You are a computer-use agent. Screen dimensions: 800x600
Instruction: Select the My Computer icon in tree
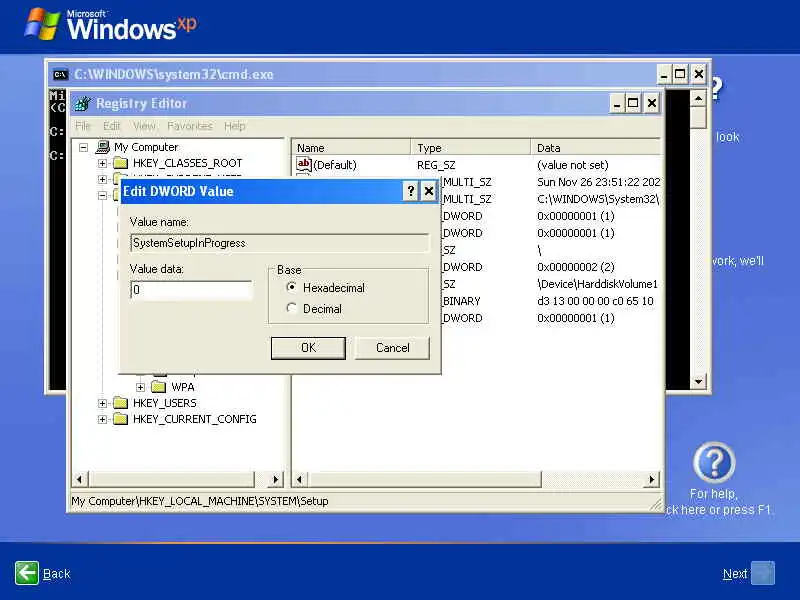103,147
